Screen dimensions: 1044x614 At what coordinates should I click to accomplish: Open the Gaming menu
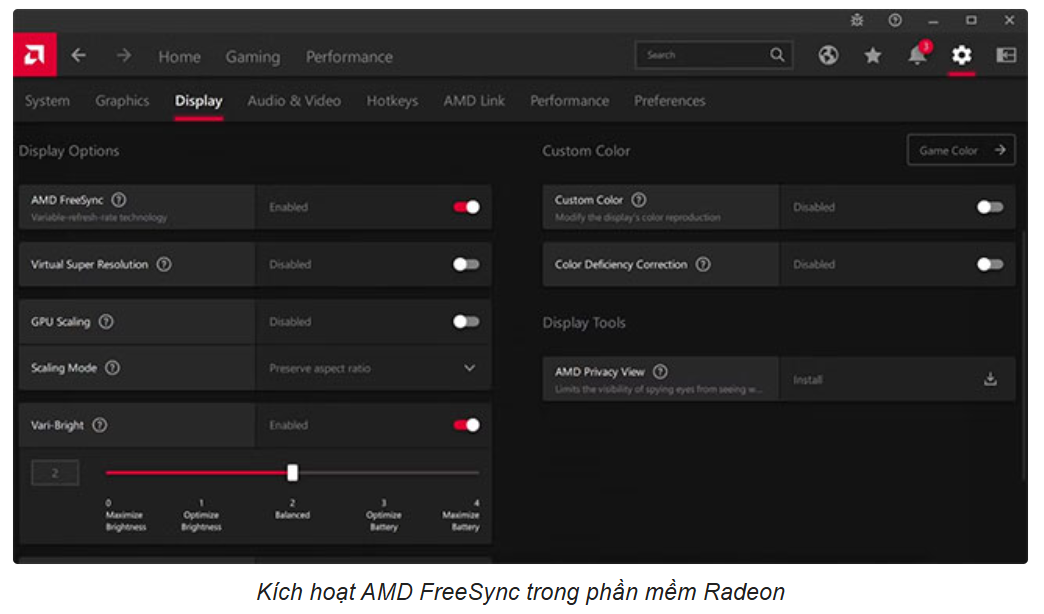click(x=252, y=57)
